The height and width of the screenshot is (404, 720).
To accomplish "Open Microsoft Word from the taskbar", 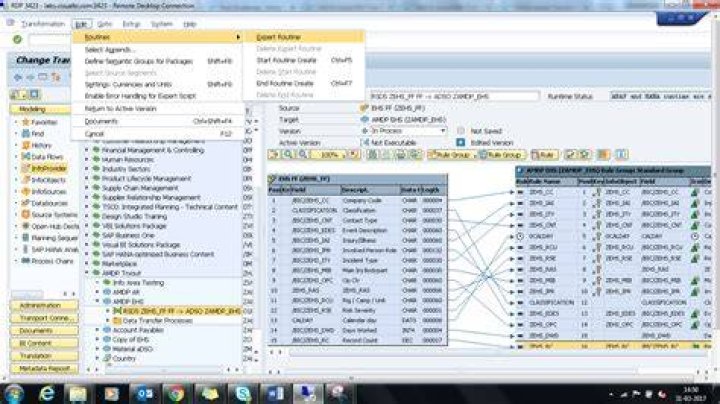I will 274,393.
